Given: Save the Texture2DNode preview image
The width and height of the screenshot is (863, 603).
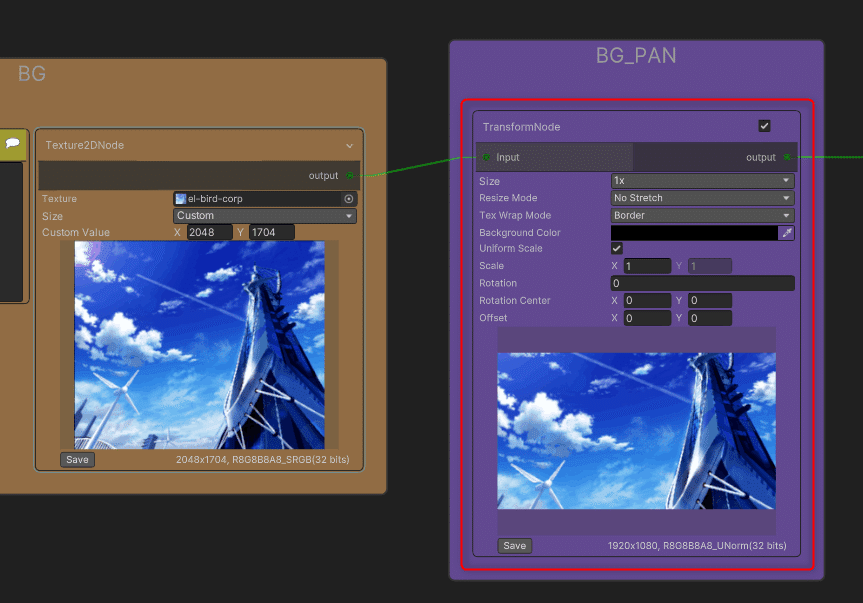Looking at the screenshot, I should click(x=77, y=459).
